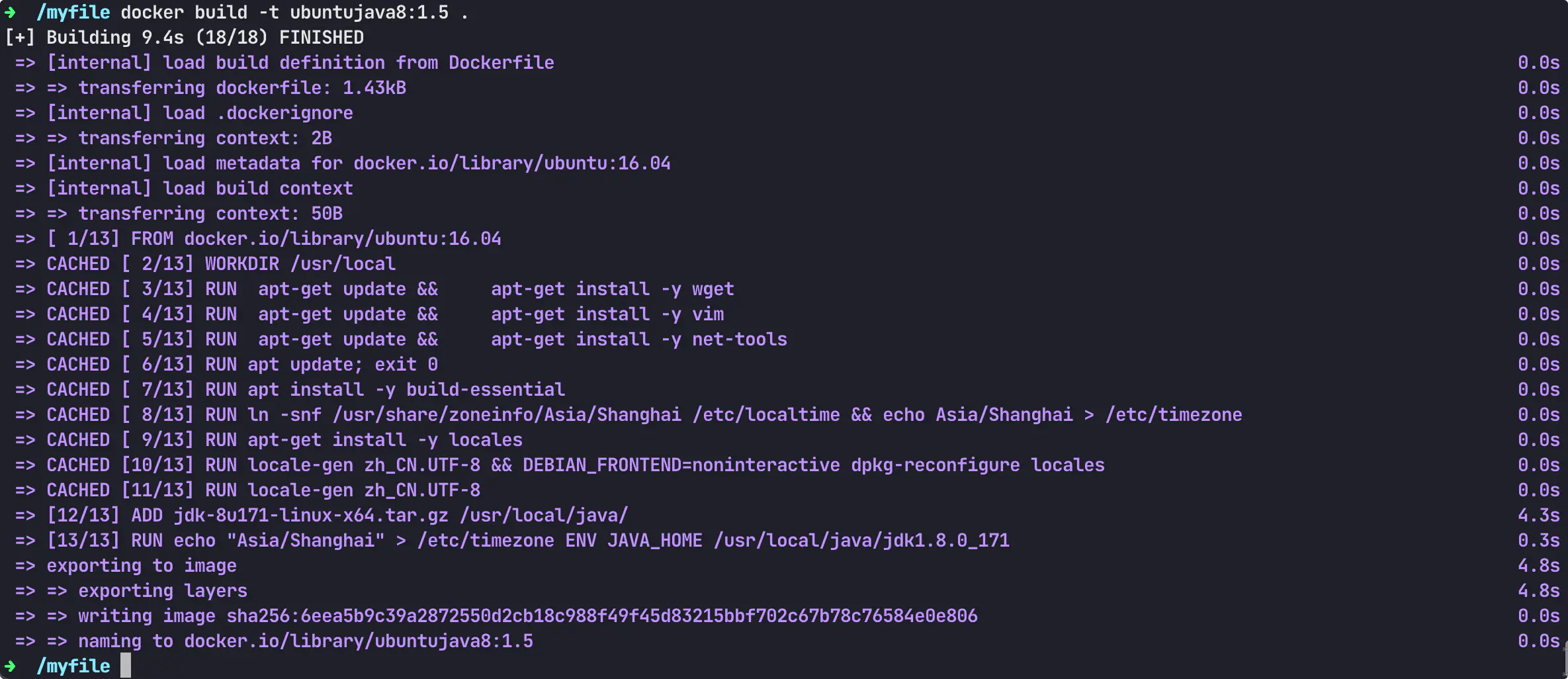1568x679 pixels.
Task: Click the 'WORKDIR /usr/local' step
Action: (x=300, y=264)
